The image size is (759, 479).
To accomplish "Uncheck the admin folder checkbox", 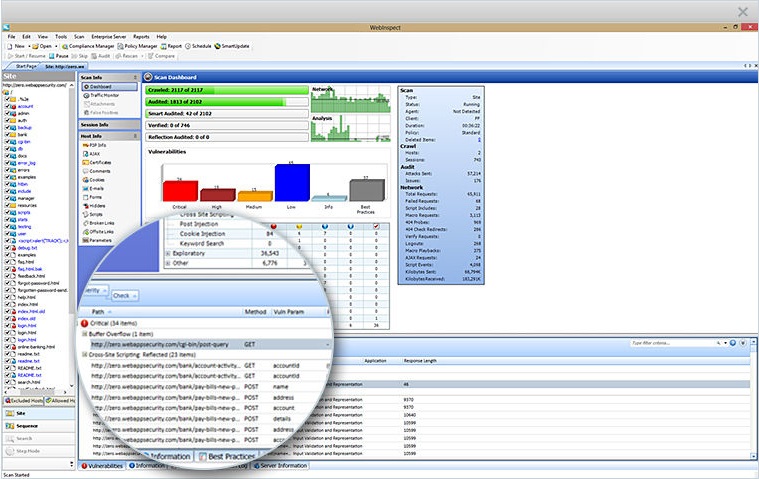I will (7, 113).
